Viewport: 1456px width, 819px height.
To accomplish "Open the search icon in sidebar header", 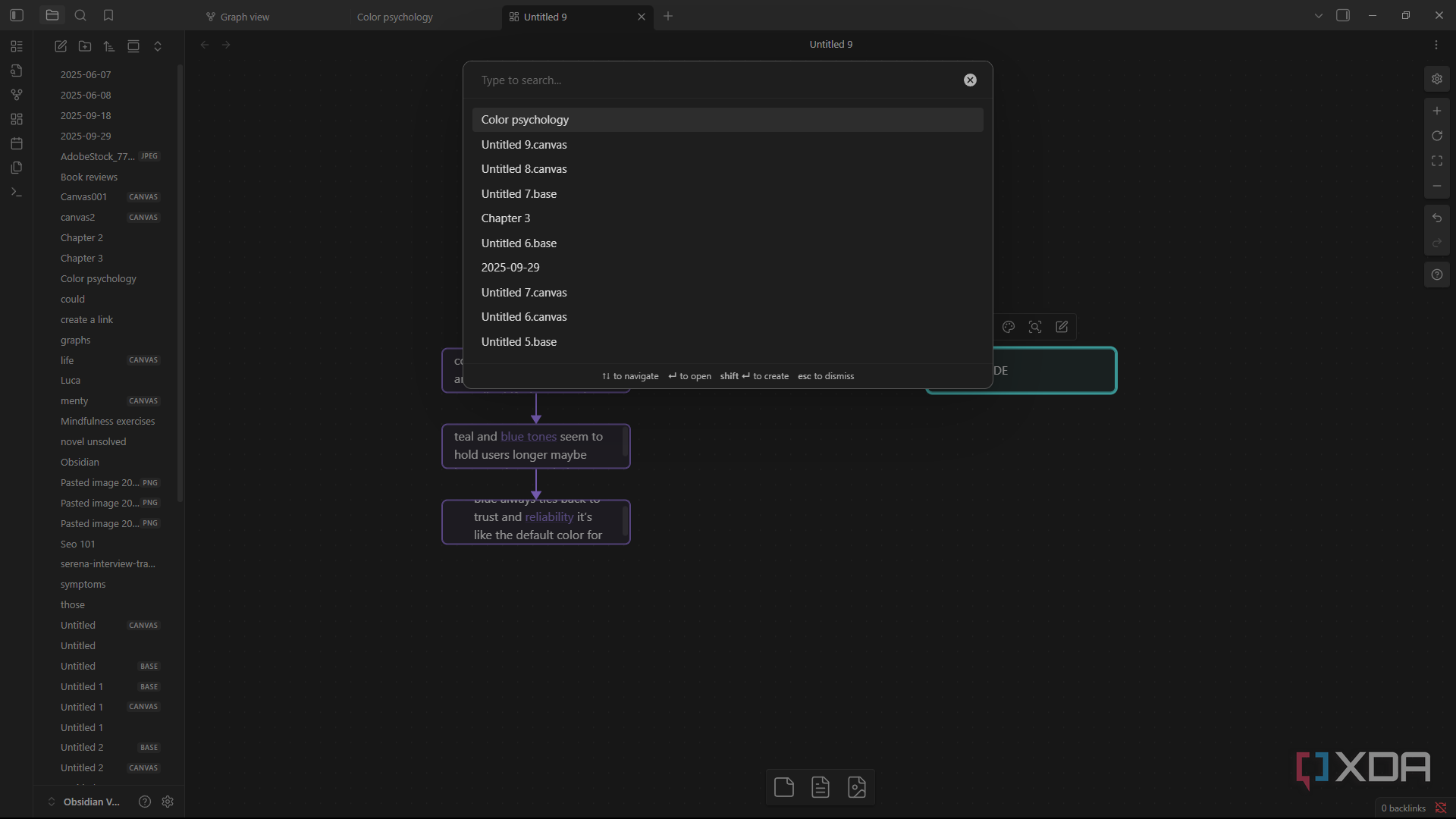I will pyautogui.click(x=80, y=15).
